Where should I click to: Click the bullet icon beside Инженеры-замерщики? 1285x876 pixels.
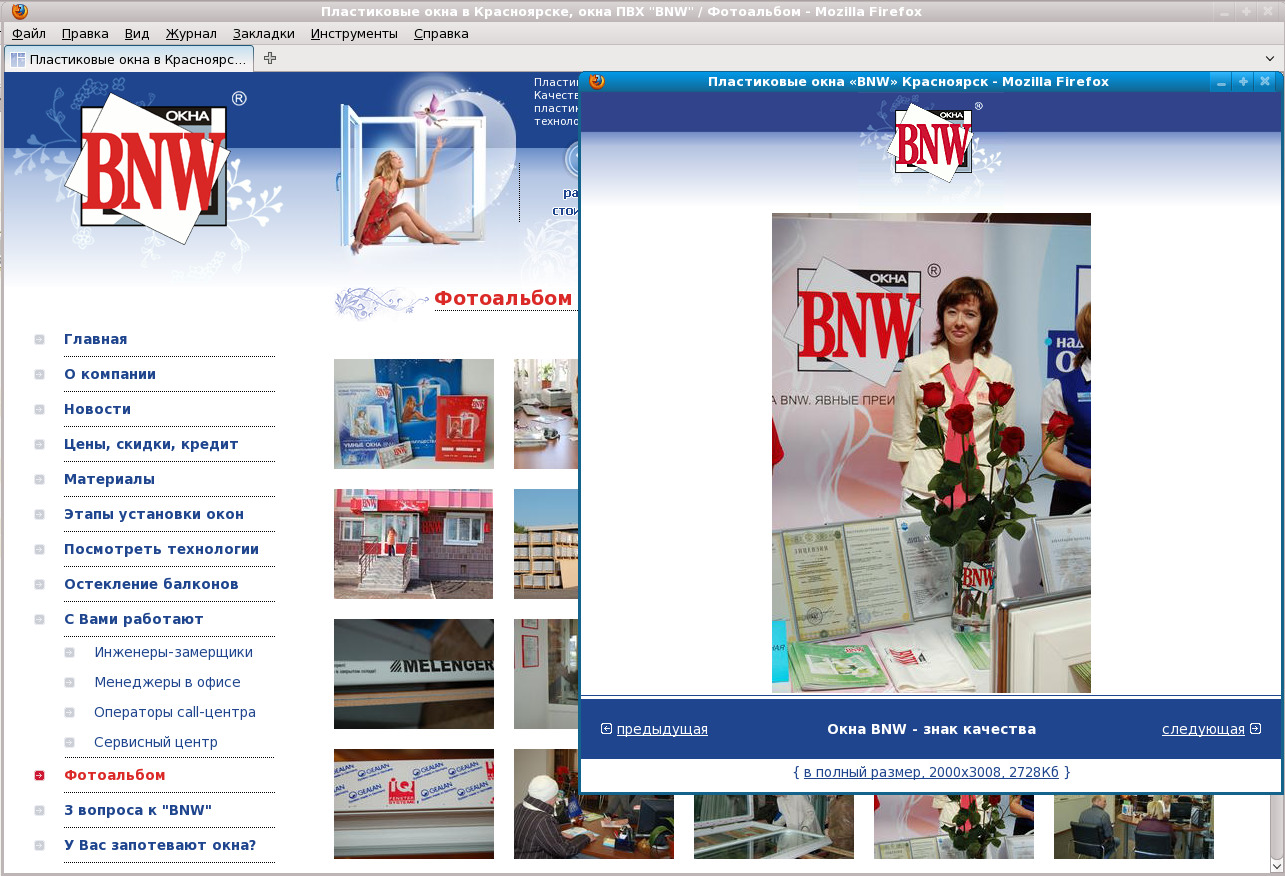[x=69, y=653]
